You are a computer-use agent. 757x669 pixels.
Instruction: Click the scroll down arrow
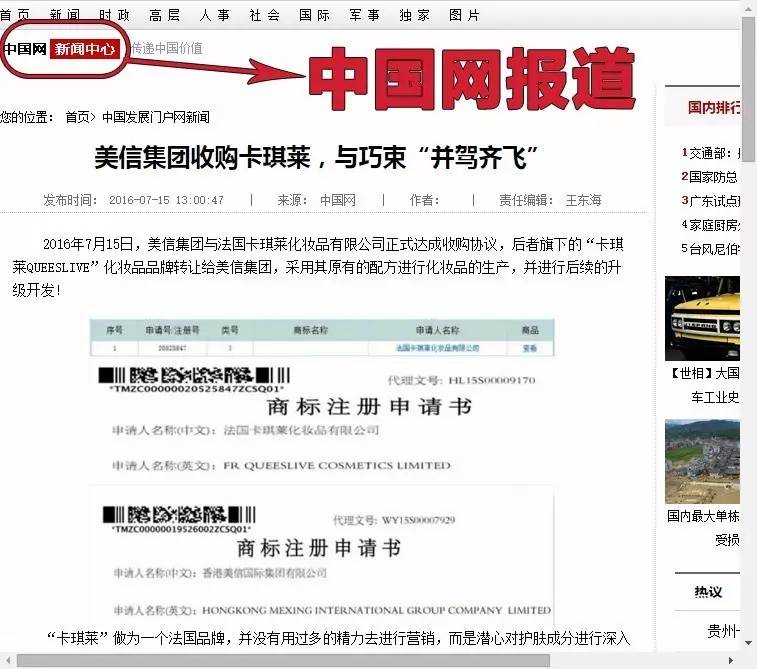pos(749,643)
